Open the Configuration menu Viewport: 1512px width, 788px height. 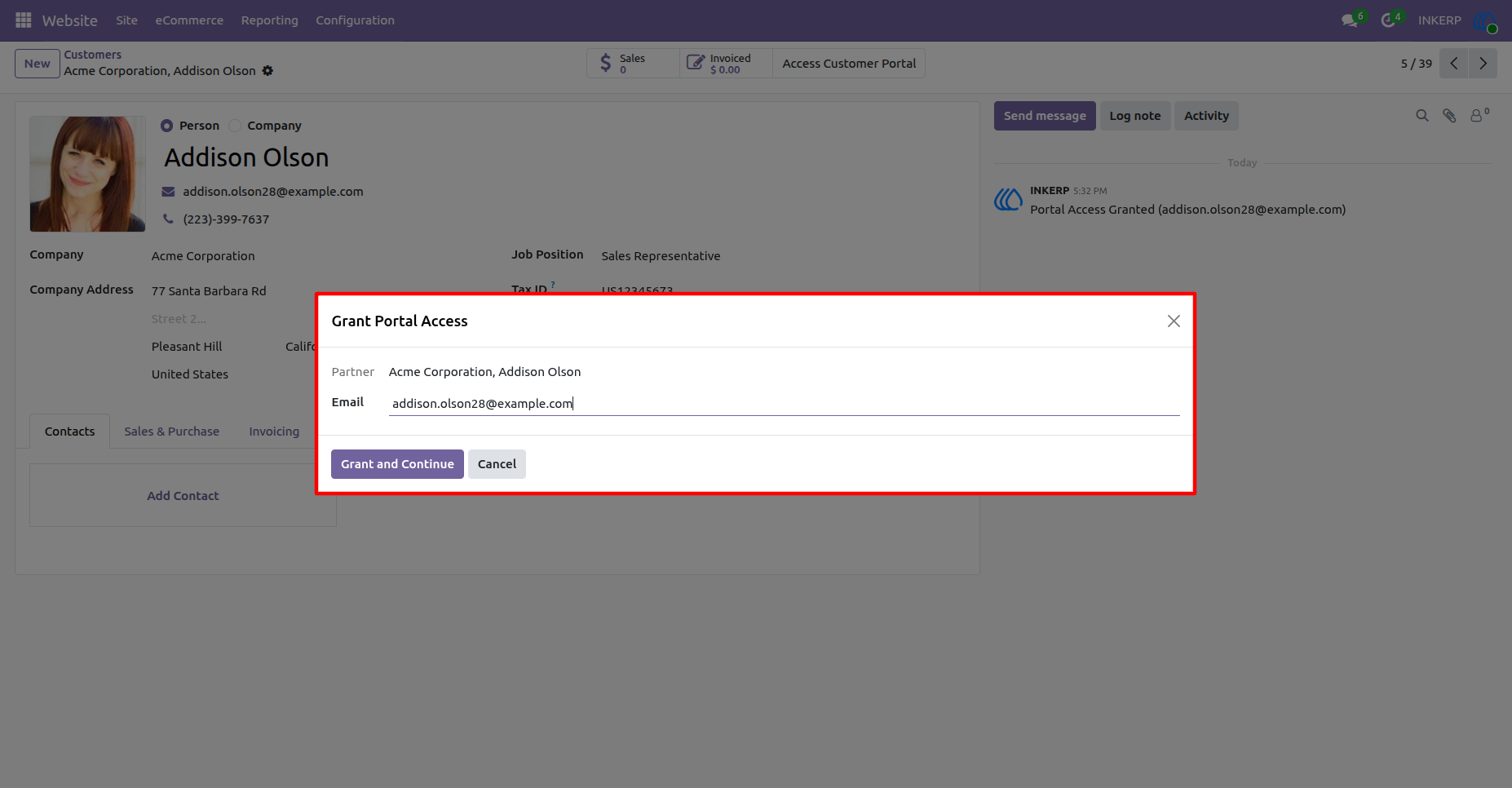click(x=355, y=20)
